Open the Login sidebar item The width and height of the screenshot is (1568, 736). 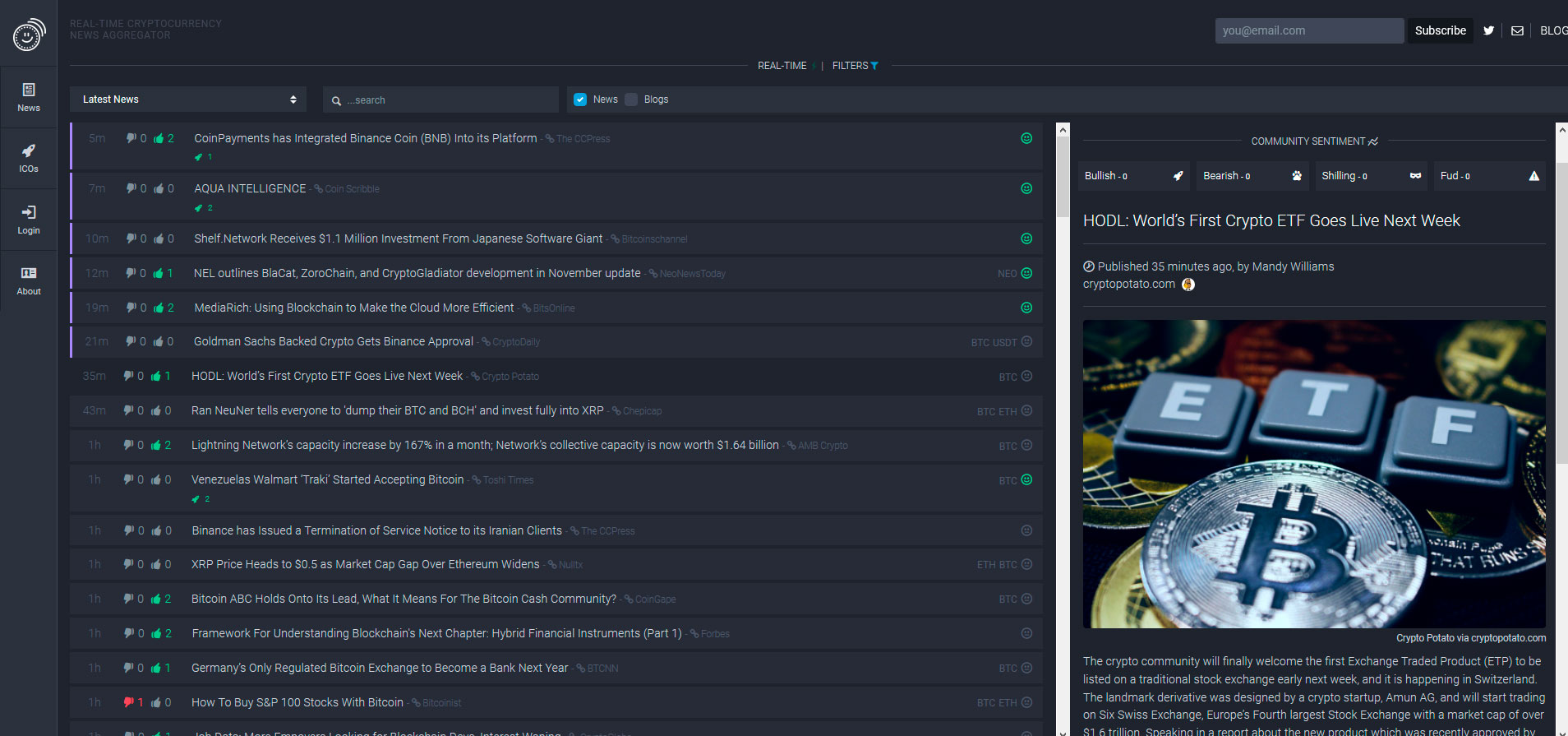29,220
